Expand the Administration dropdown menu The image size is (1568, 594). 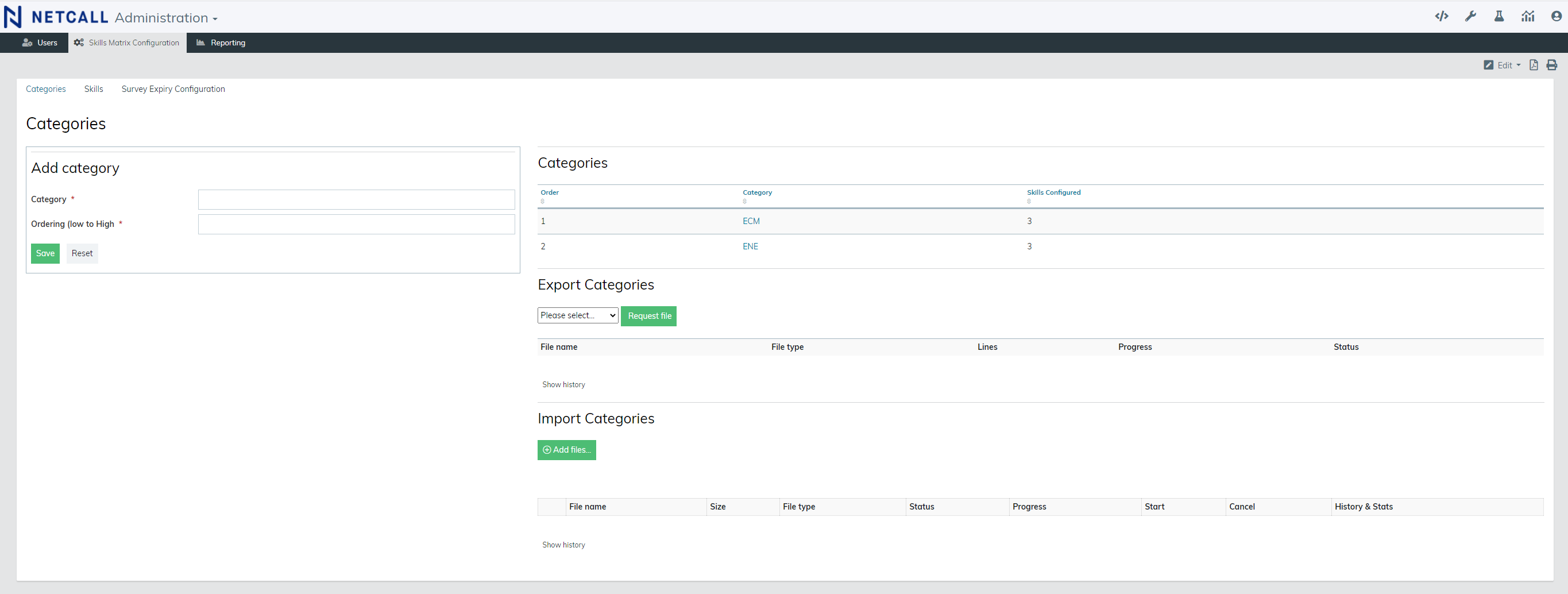click(x=165, y=18)
